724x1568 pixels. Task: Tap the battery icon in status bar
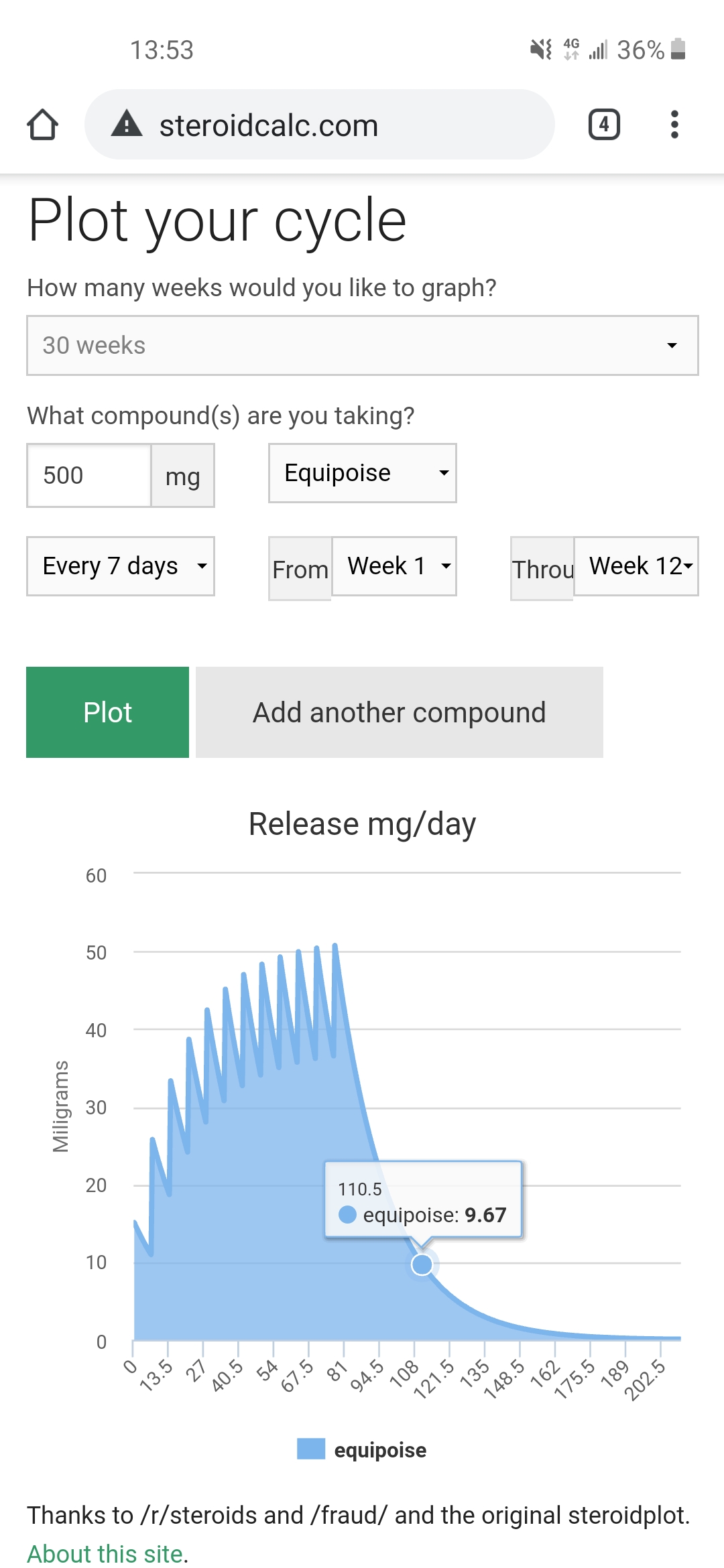pos(678,50)
